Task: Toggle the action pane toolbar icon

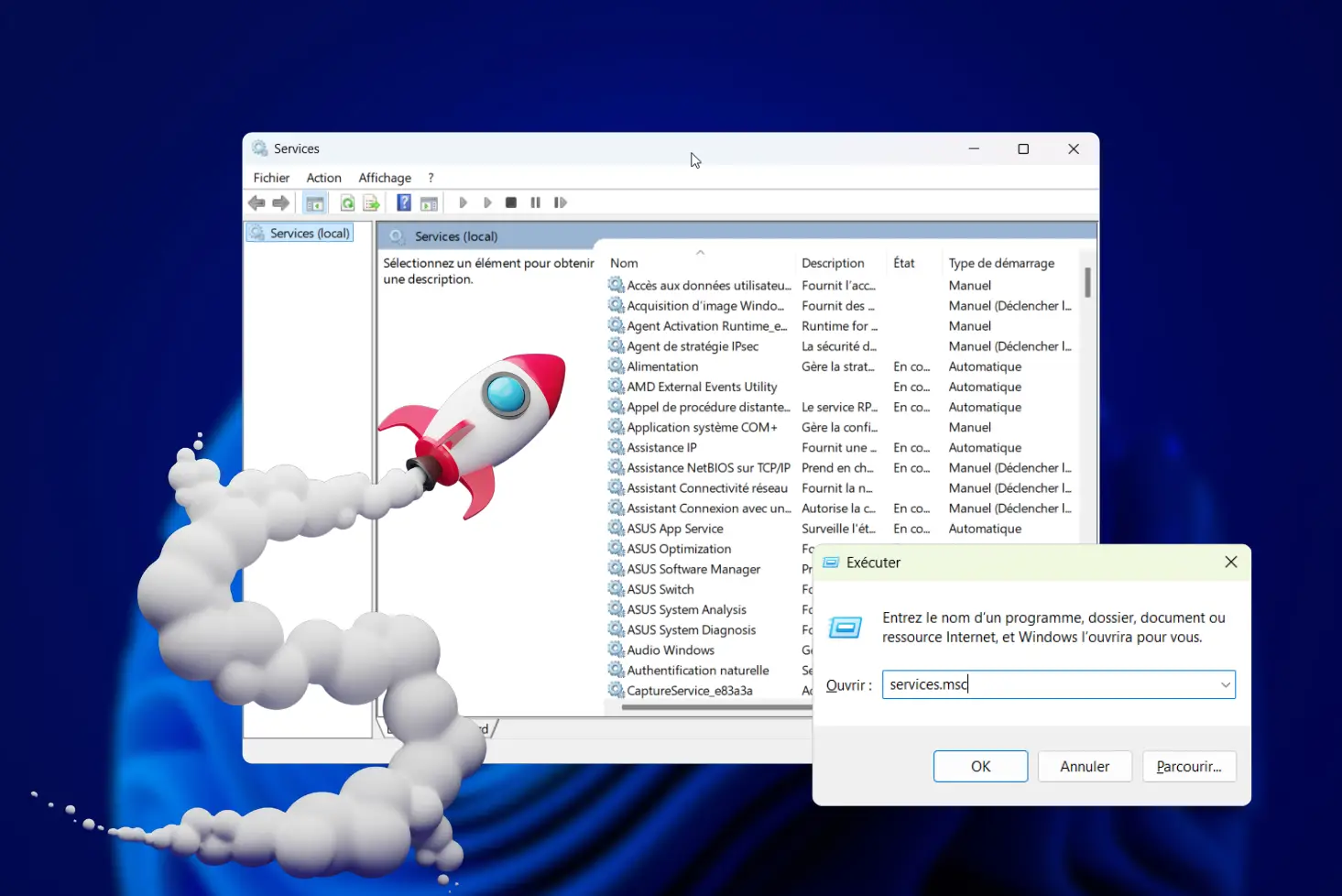Action: coord(429,202)
